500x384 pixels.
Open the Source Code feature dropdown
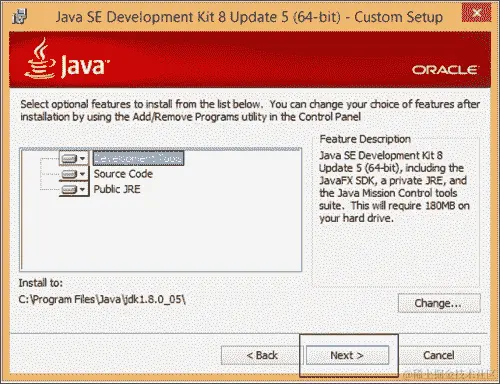tap(74, 174)
